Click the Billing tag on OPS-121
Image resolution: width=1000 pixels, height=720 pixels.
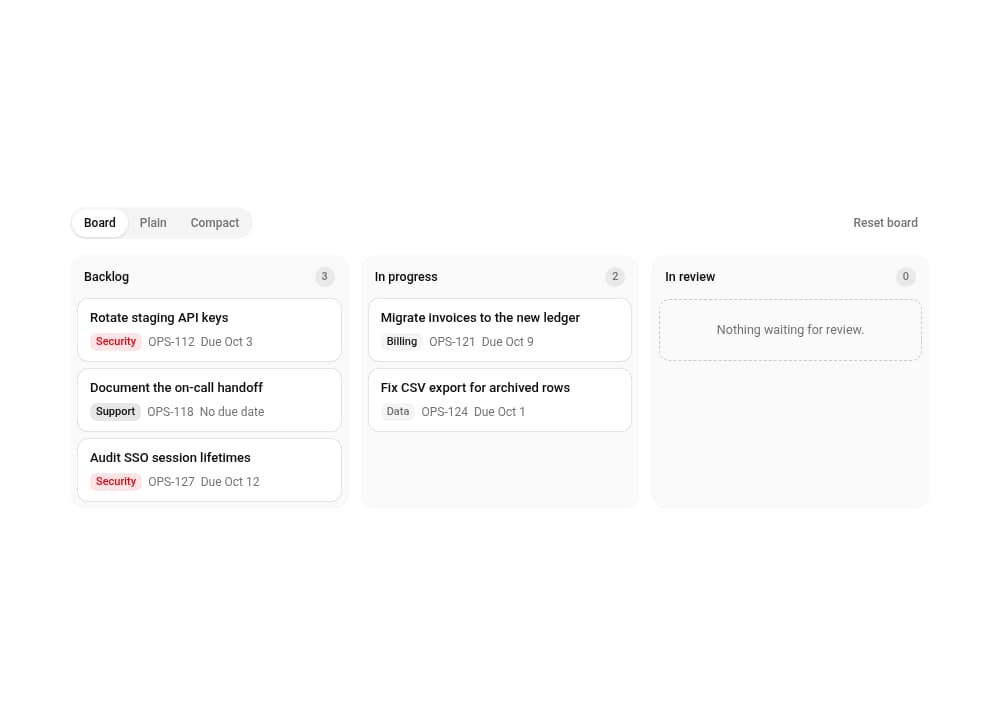[402, 341]
